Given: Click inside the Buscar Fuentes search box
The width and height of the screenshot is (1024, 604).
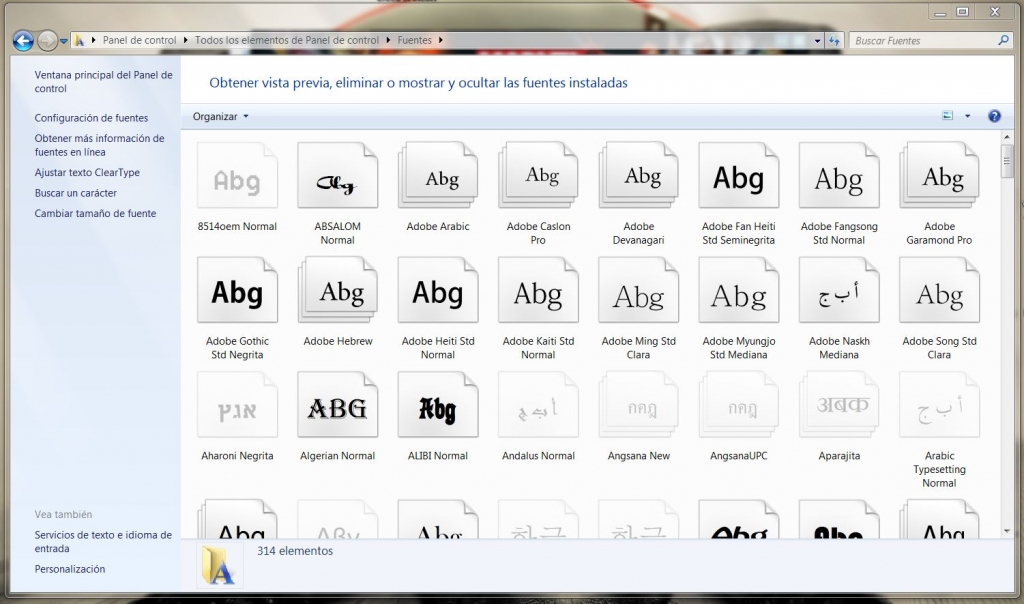Looking at the screenshot, I should [920, 40].
